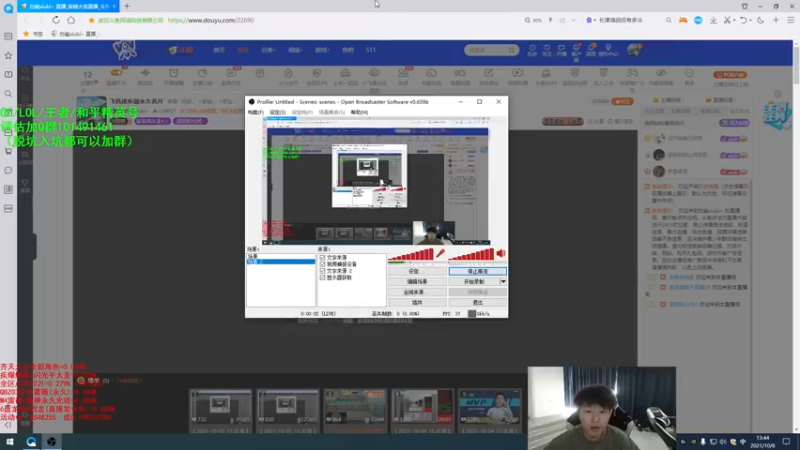800x450 pixels.
Task: Open the S11 tab on Douyu navigation
Action: (370, 50)
